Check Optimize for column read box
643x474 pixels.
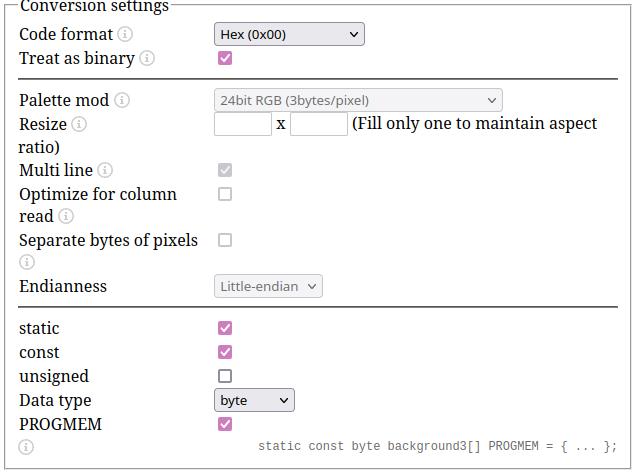pyautogui.click(x=225, y=194)
